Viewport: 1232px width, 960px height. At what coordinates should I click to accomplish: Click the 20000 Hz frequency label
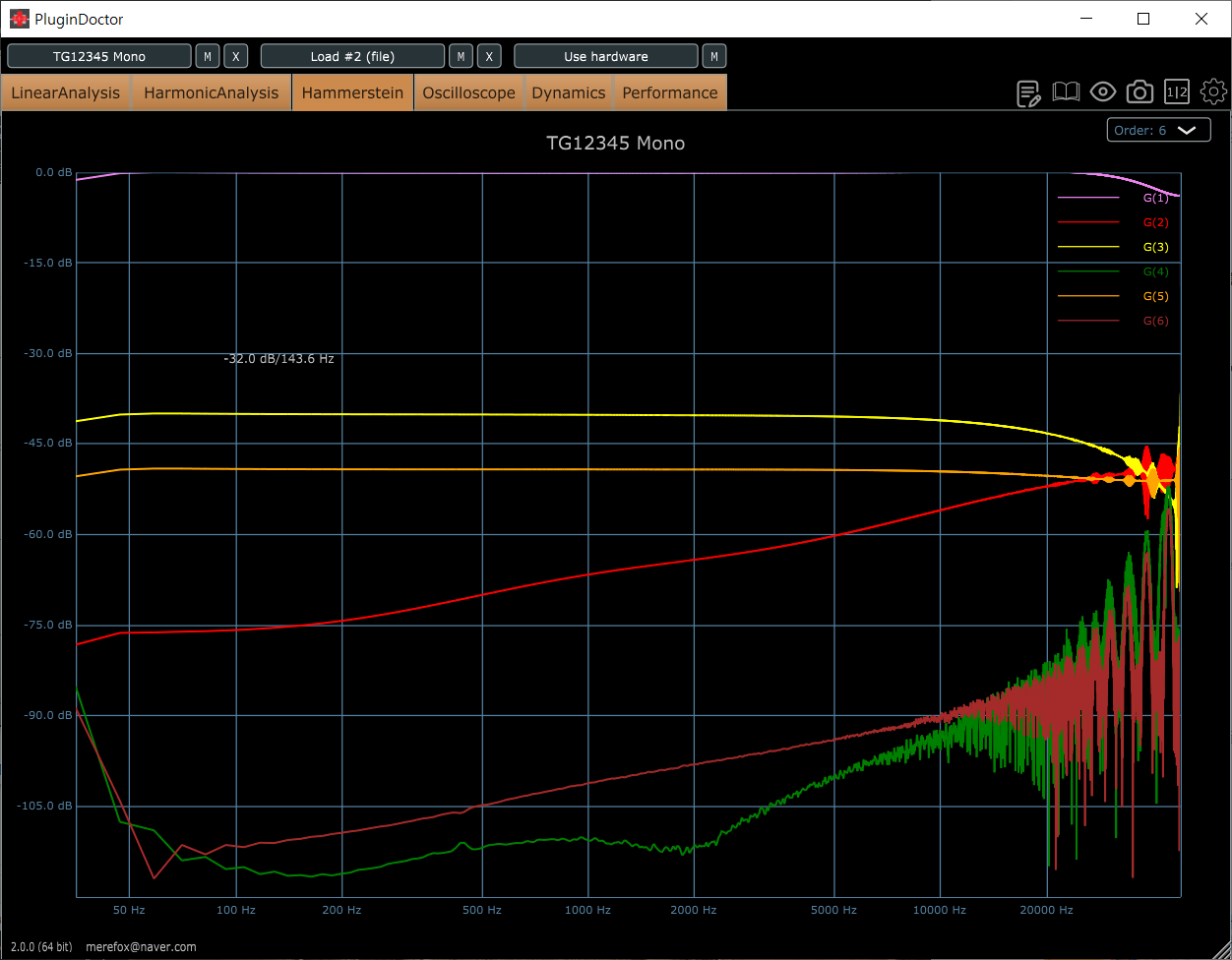(1046, 910)
